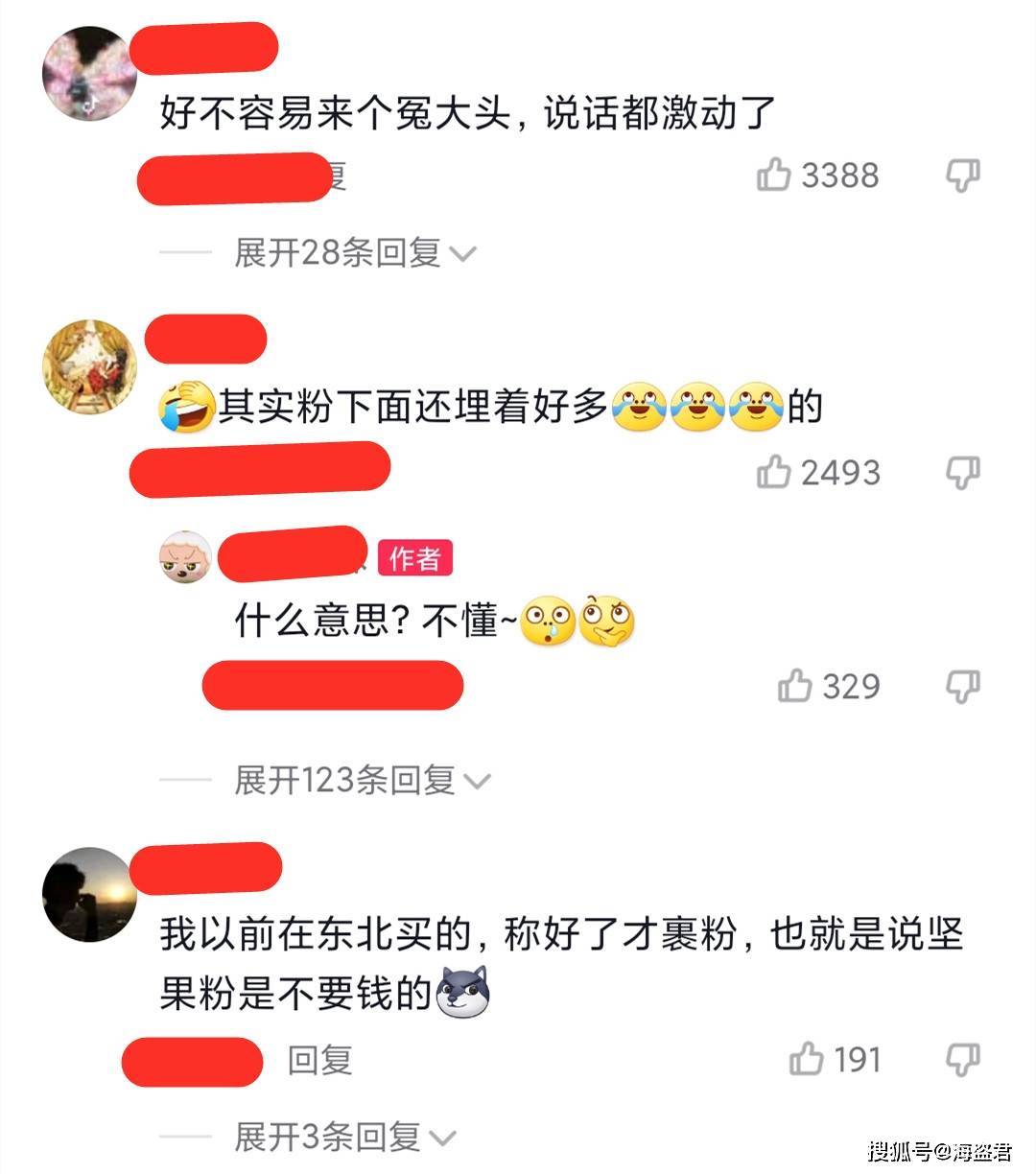Dislike the author's reply with 329 likes

(962, 687)
